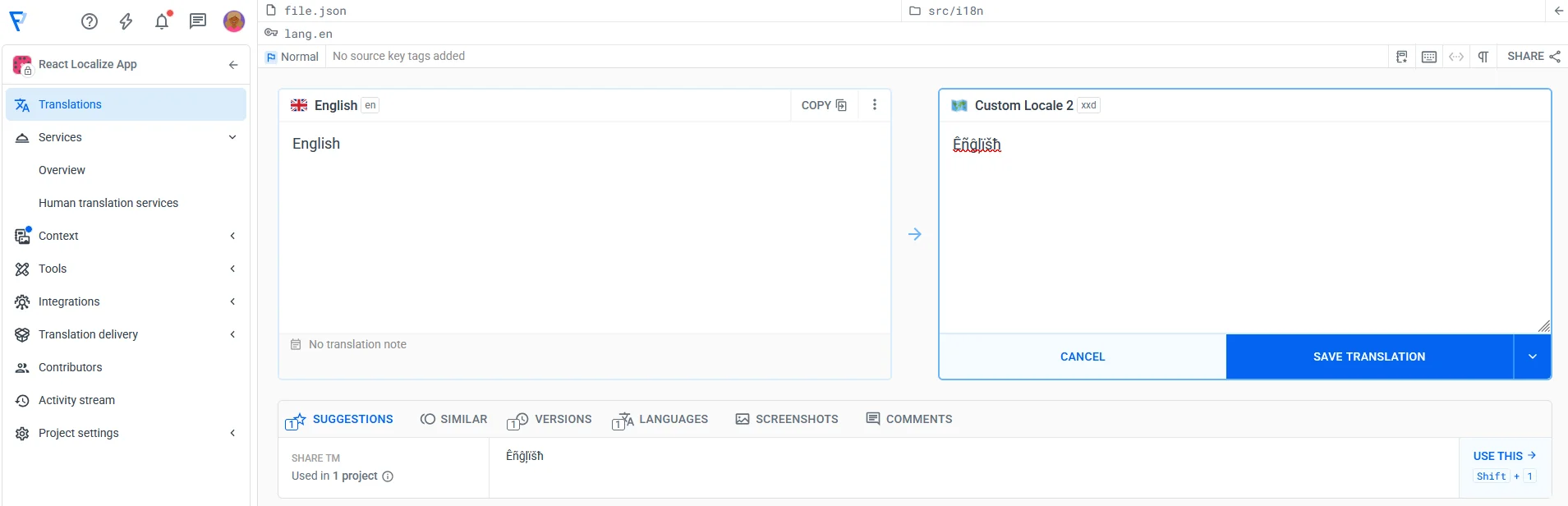This screenshot has width=1568, height=506.
Task: Open the Save Translation dropdown arrow
Action: [1533, 356]
